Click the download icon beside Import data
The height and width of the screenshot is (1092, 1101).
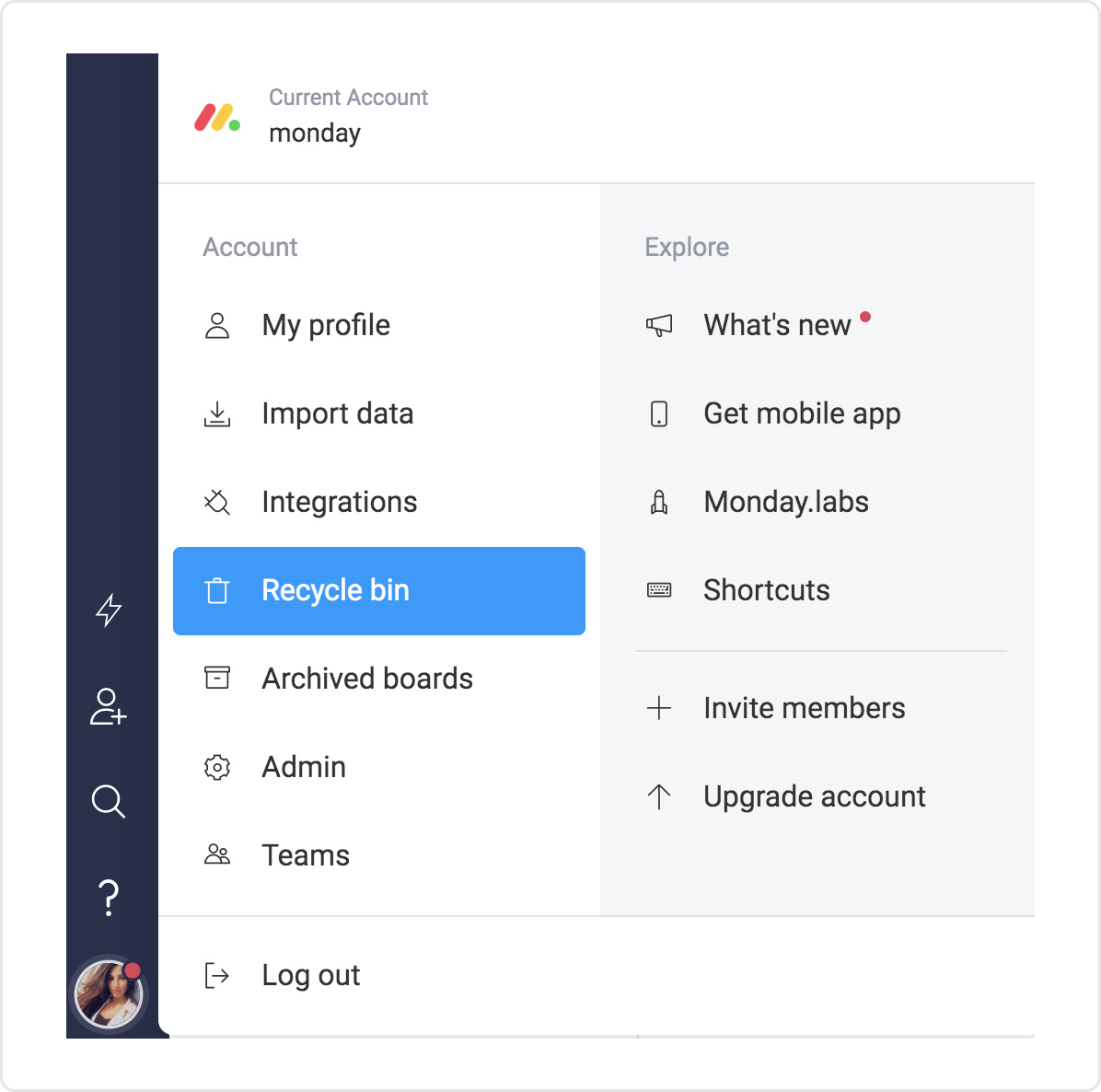point(217,414)
